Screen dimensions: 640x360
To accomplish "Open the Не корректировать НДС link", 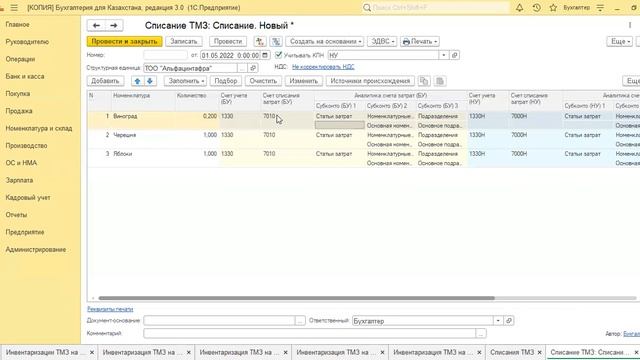I will 323,67.
